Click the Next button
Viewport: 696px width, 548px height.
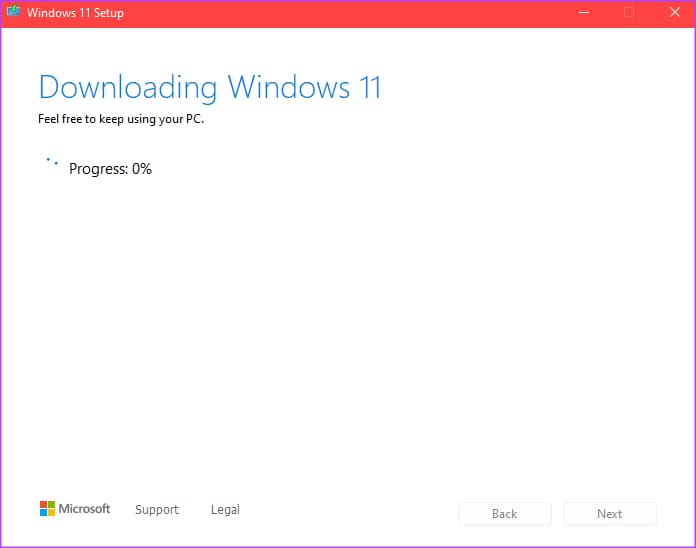(x=610, y=513)
